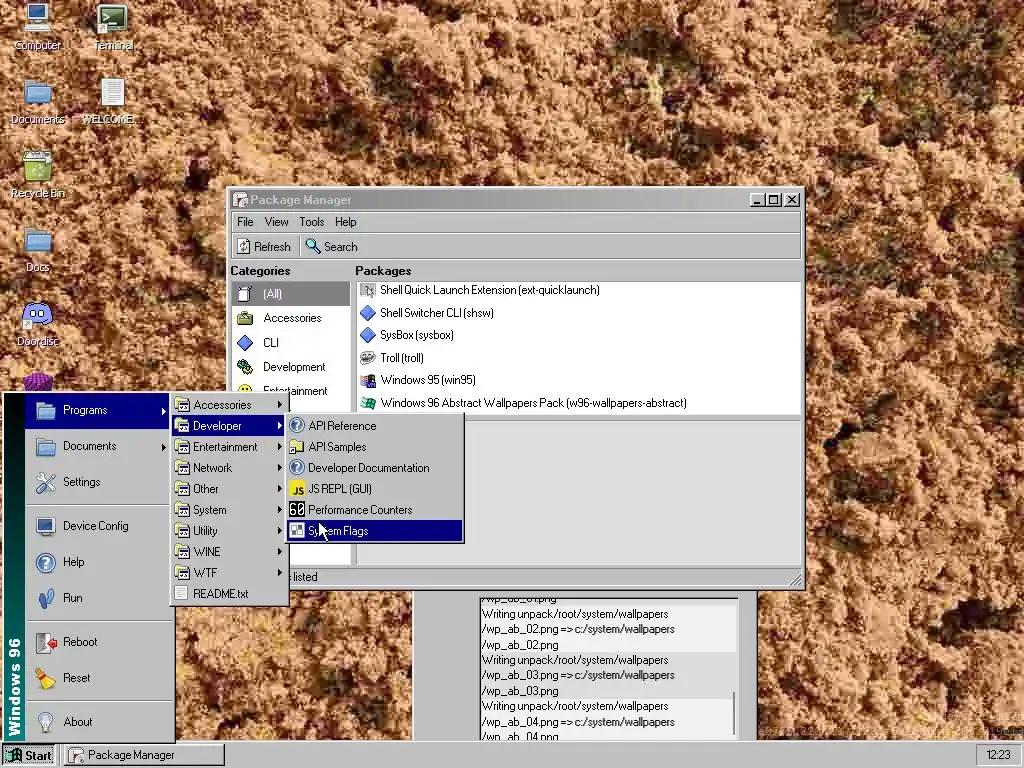
Task: Click the Developer programs submenu entry
Action: tap(229, 426)
